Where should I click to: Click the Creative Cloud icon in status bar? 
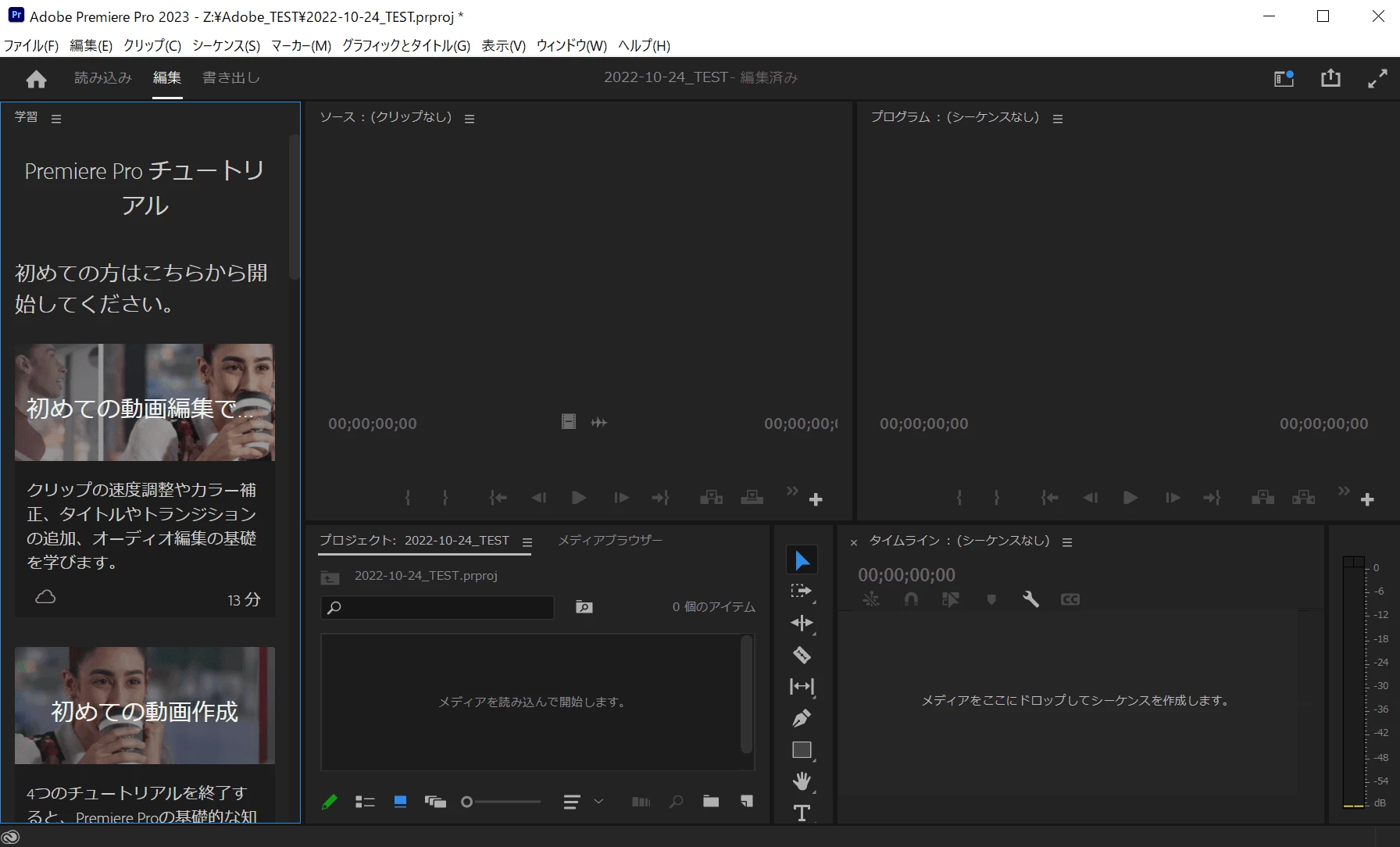click(10, 837)
